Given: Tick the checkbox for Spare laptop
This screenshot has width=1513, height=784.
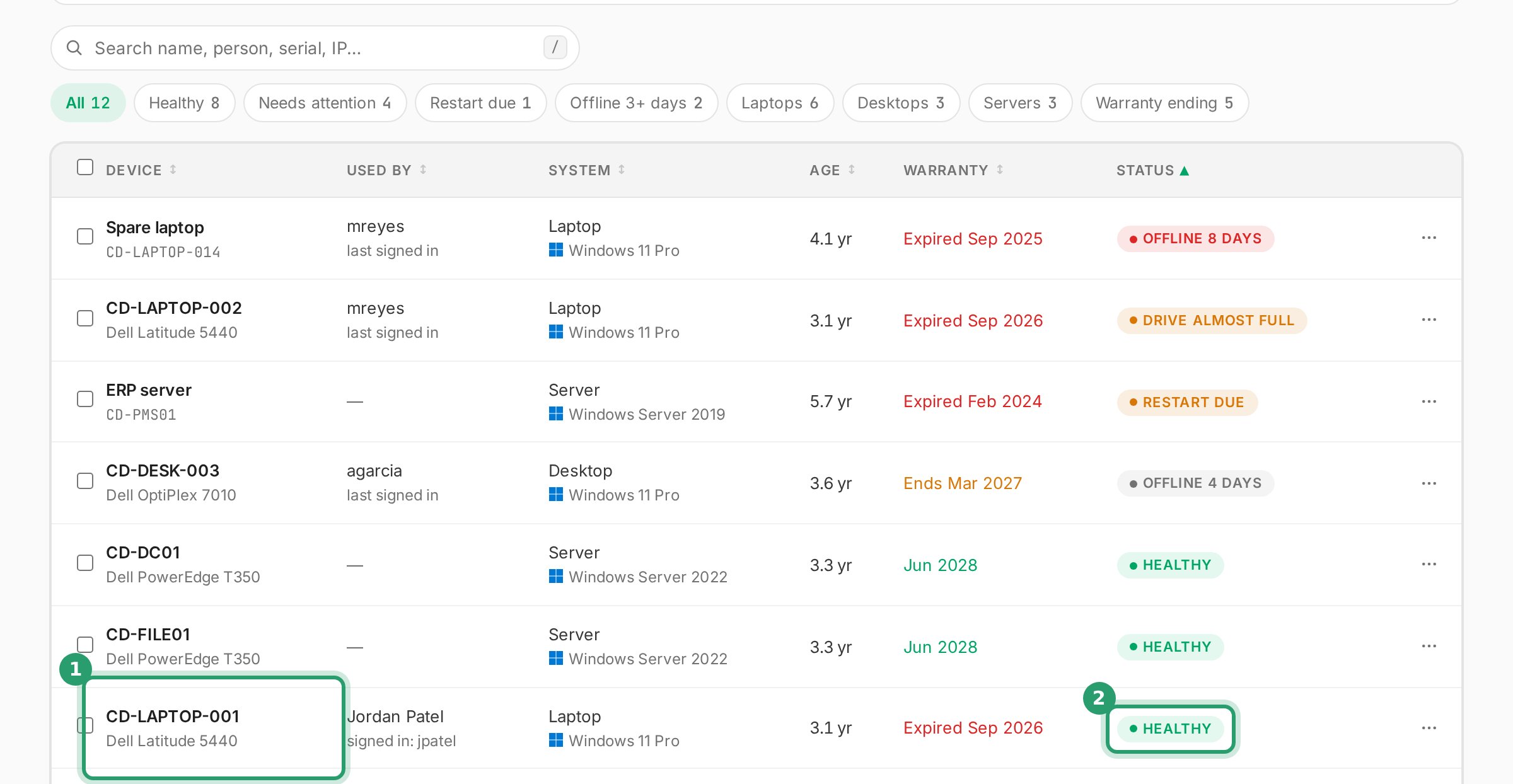Looking at the screenshot, I should (x=85, y=236).
